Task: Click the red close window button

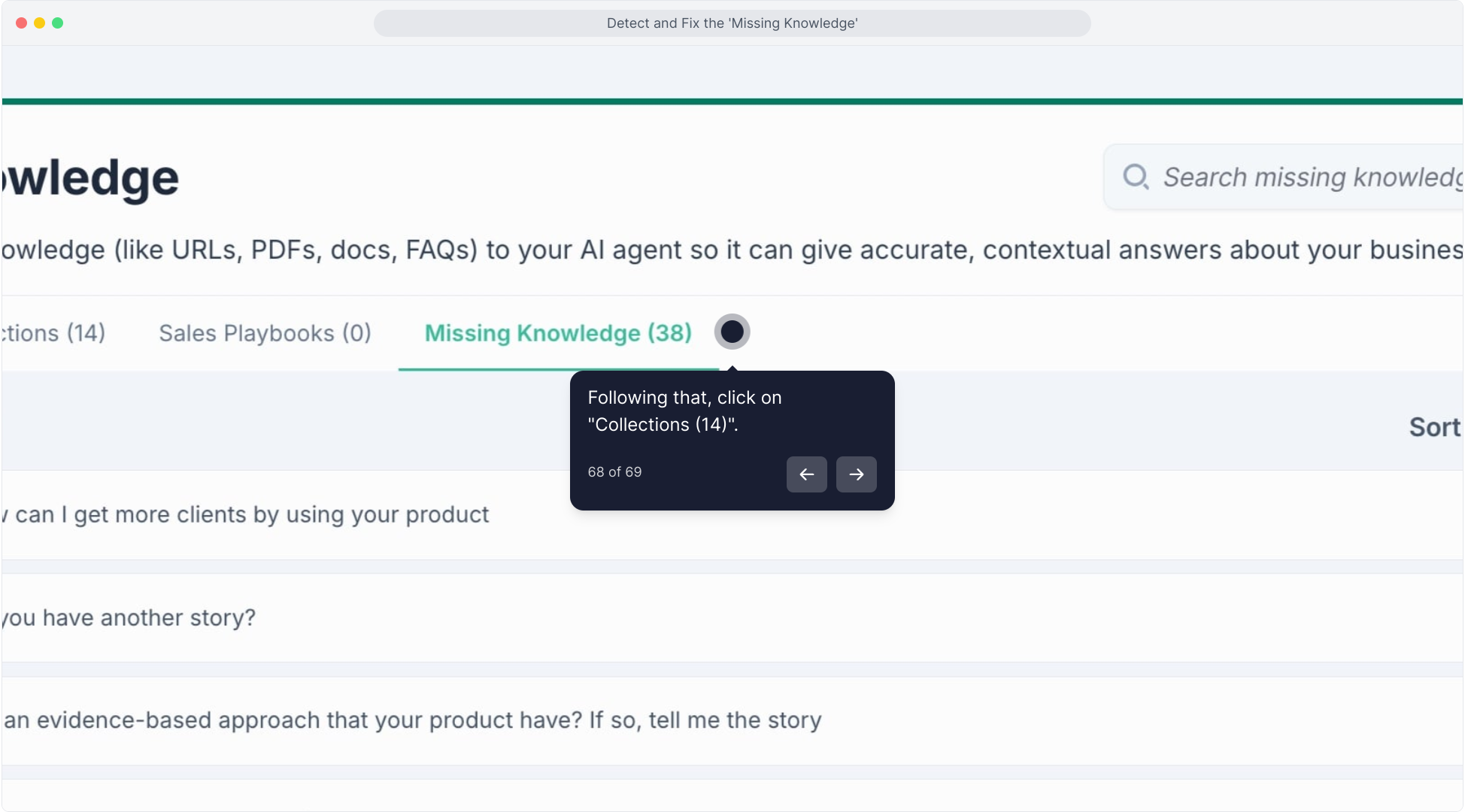Action: click(21, 23)
